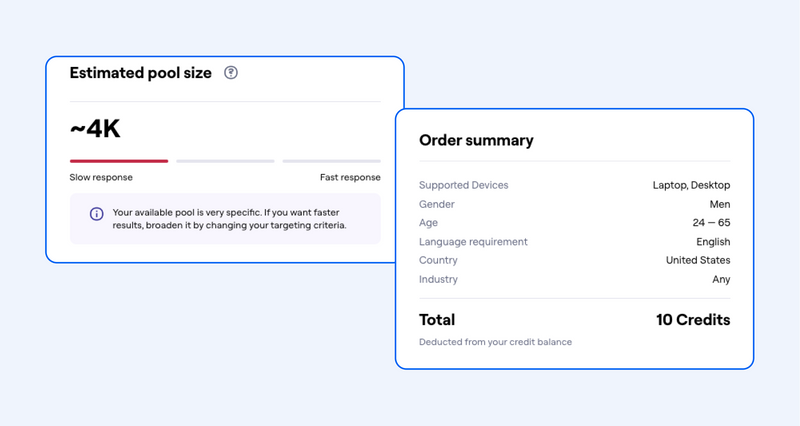800x426 pixels.
Task: Click the Men gender value
Action: (720, 204)
